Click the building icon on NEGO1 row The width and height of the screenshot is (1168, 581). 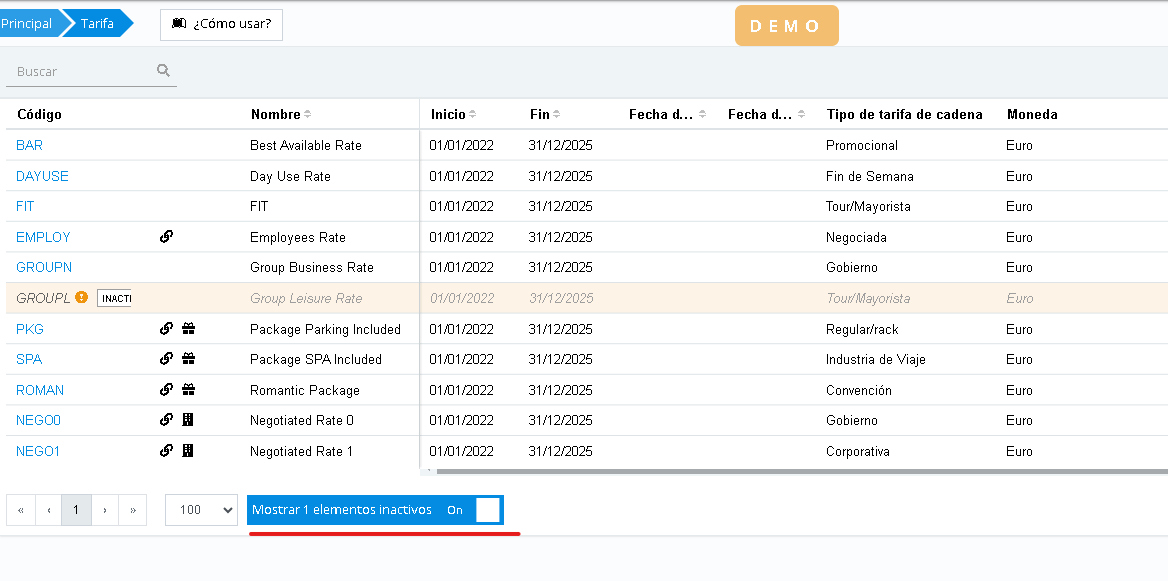[x=188, y=451]
